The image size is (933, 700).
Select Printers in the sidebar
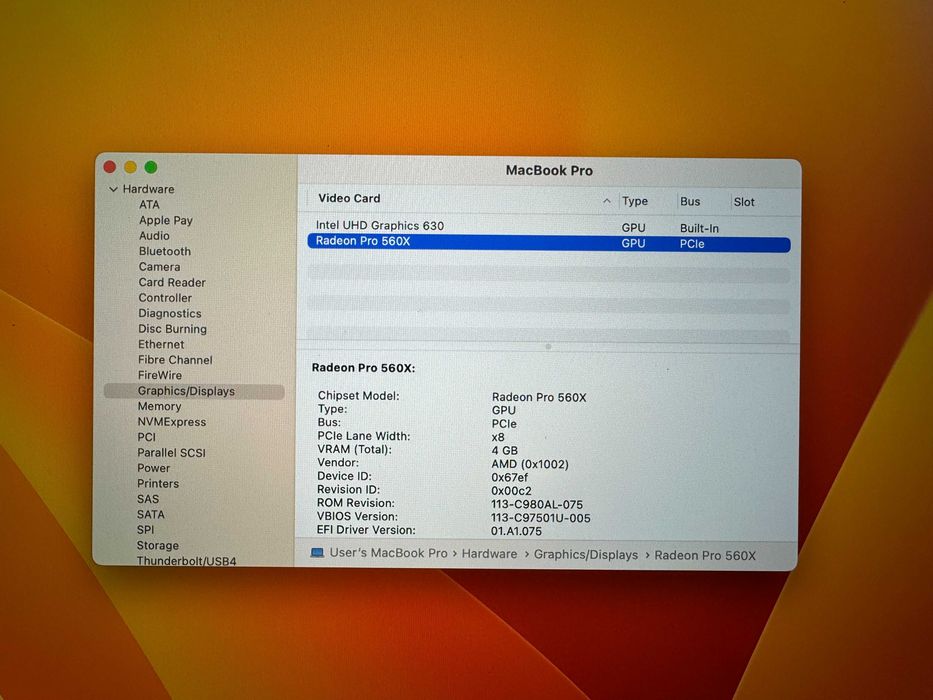(x=158, y=483)
